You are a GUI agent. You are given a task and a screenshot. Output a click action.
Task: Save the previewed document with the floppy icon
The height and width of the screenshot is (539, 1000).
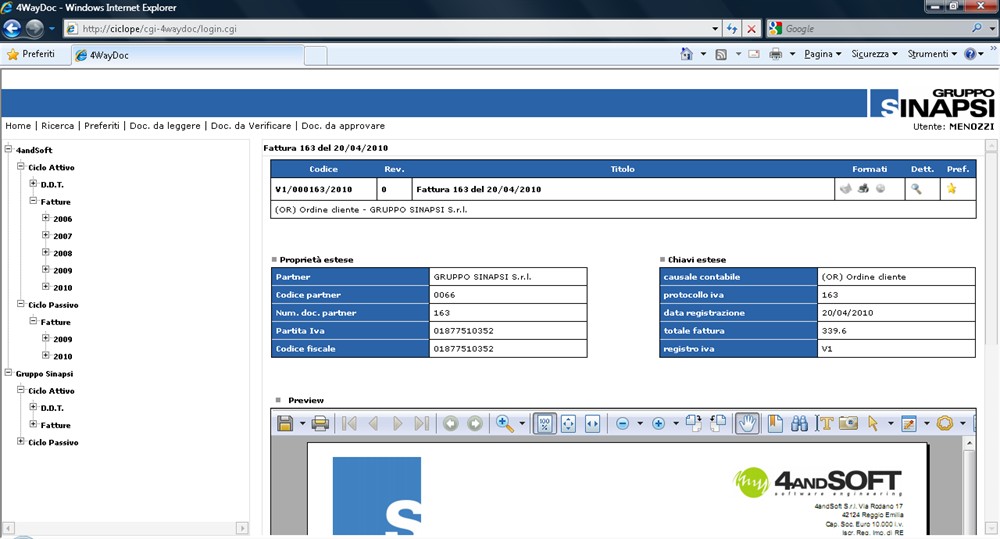coord(285,424)
